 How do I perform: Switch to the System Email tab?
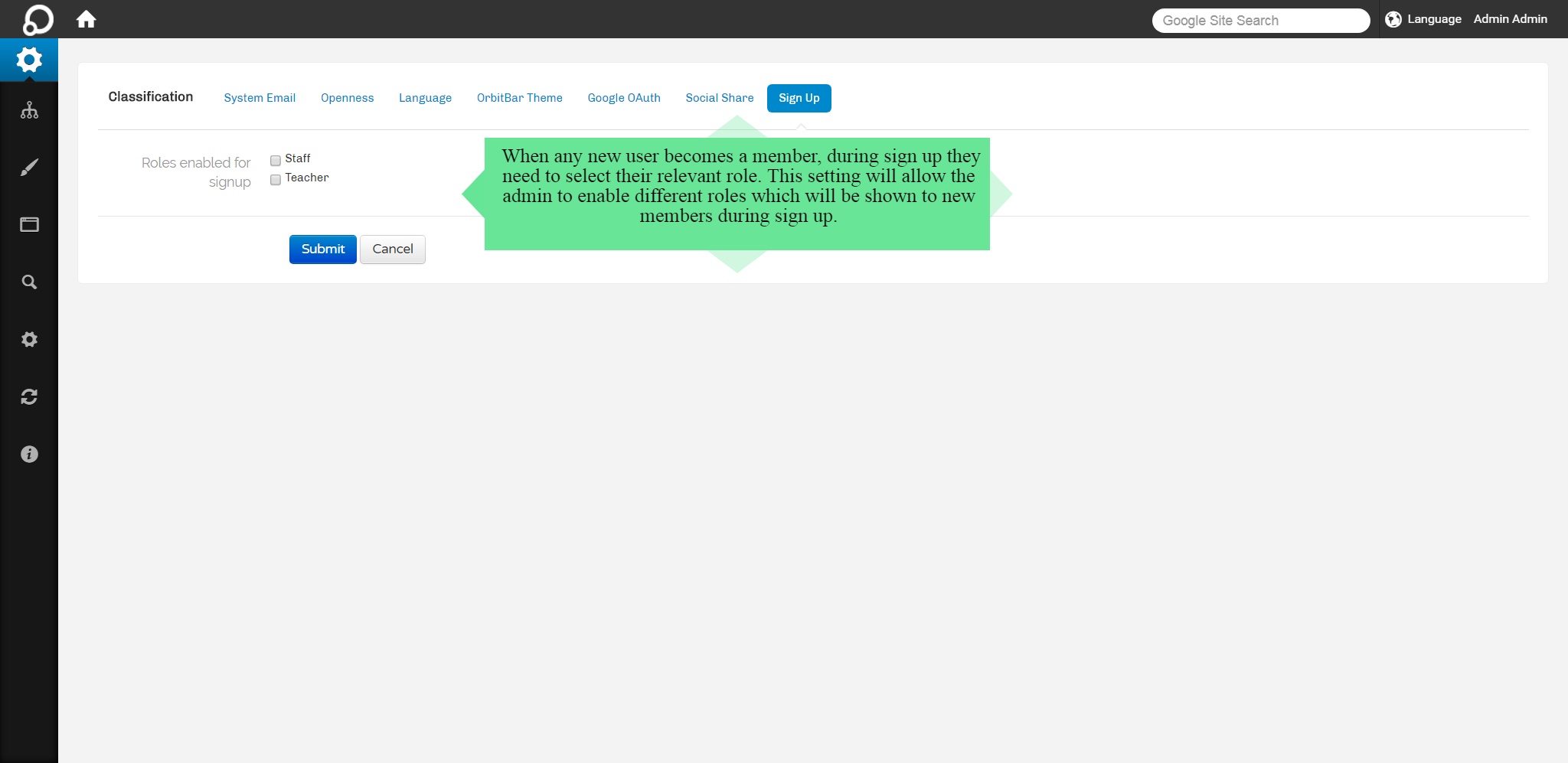260,98
